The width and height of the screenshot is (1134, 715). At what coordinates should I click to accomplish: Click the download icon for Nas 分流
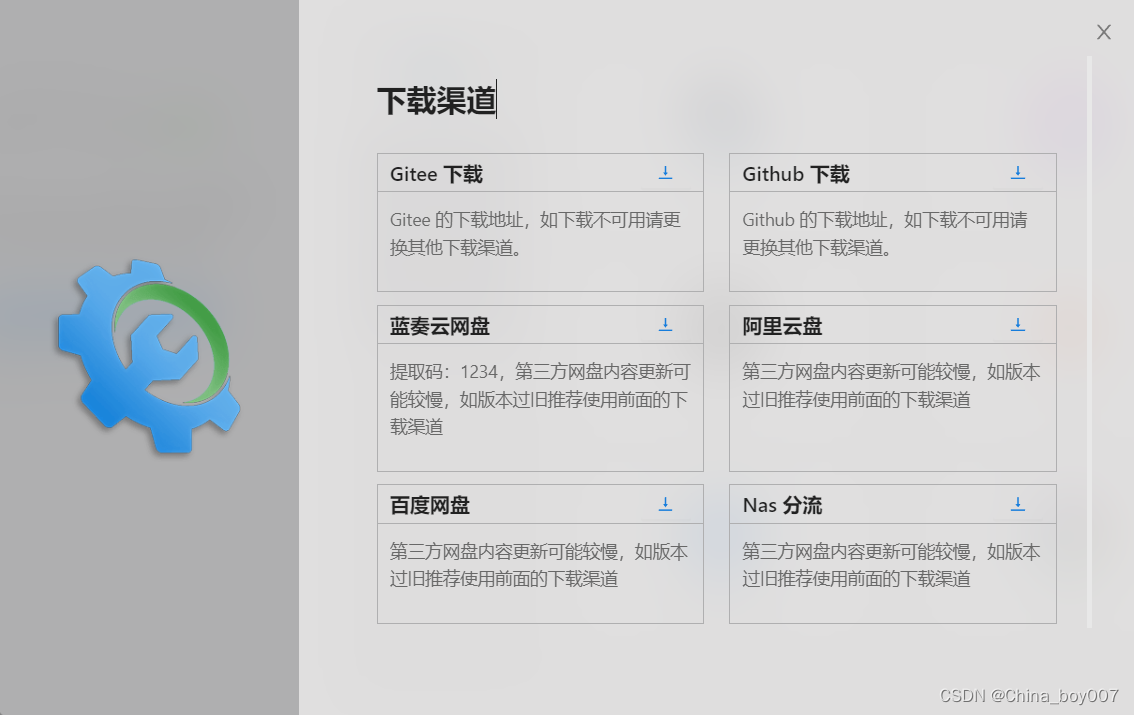coord(1018,504)
